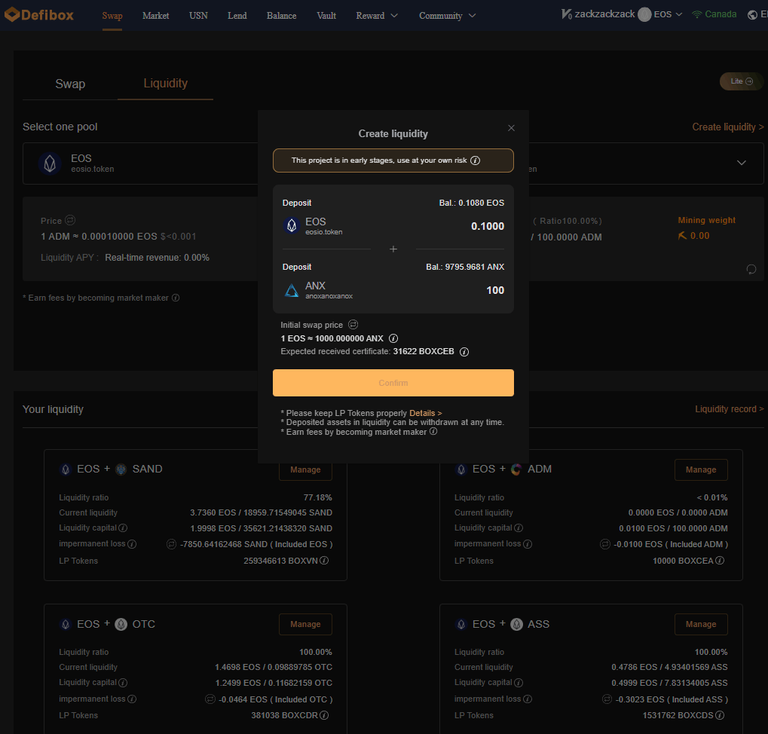This screenshot has height=734, width=768.
Task: Close the Create liquidity dialog
Action: (x=511, y=128)
